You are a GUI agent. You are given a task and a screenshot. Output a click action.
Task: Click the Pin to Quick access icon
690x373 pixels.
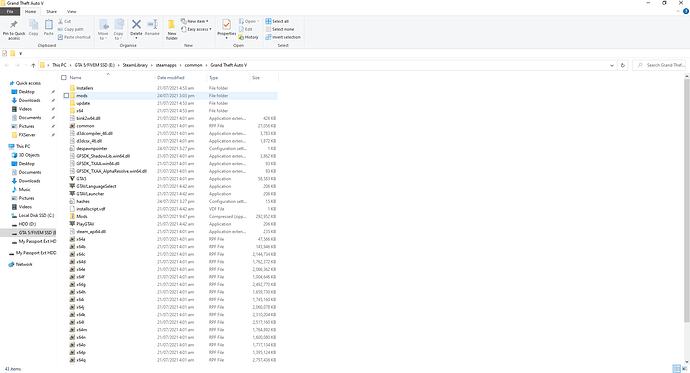coord(14,25)
